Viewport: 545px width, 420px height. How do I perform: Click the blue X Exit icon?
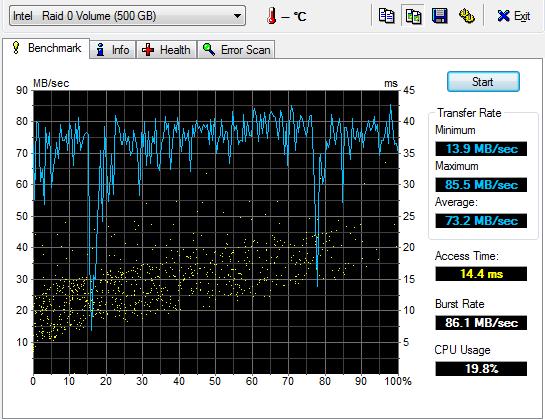tap(503, 16)
